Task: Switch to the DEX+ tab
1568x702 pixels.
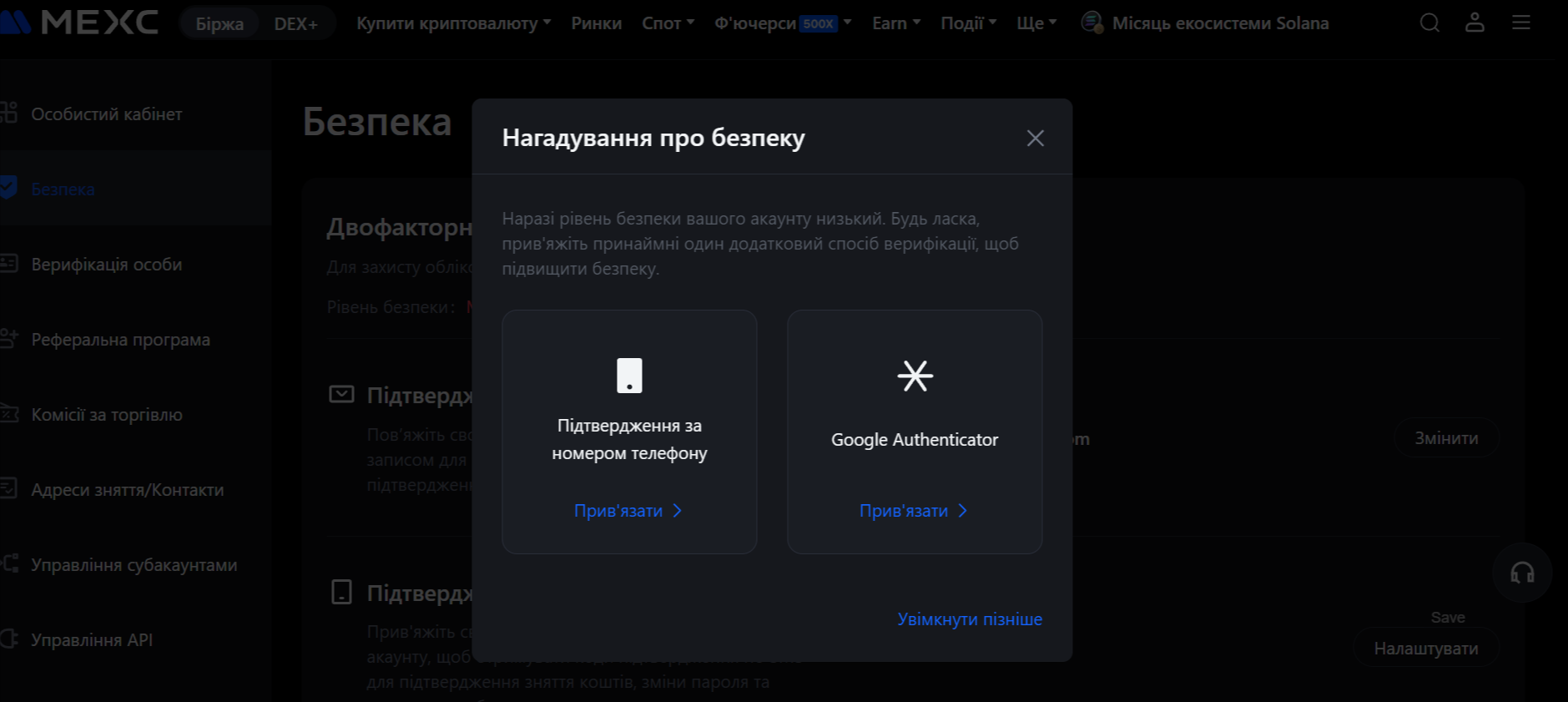Action: point(295,23)
